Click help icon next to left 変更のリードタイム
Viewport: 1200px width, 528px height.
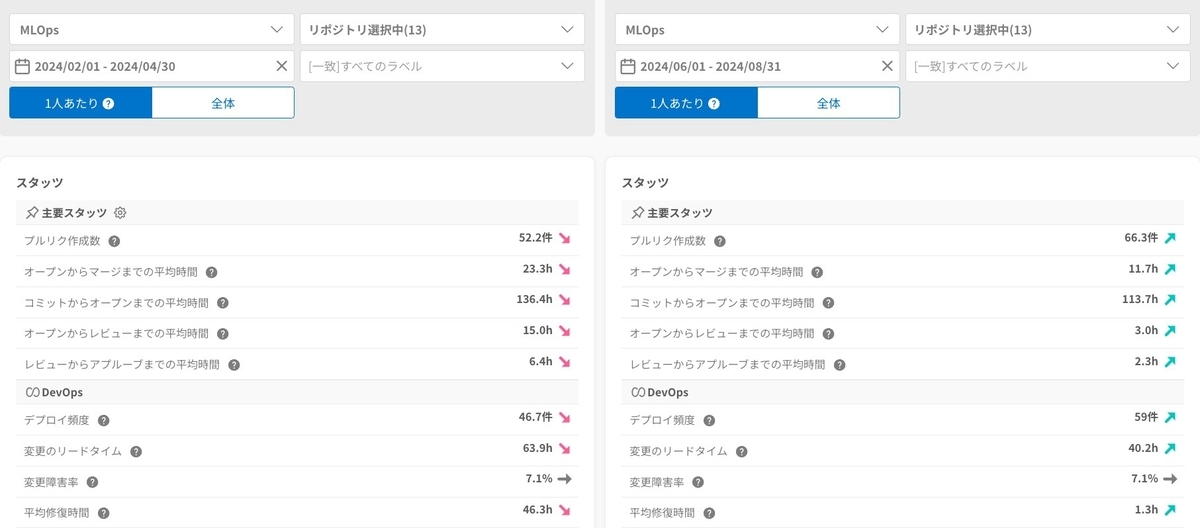[x=136, y=452]
